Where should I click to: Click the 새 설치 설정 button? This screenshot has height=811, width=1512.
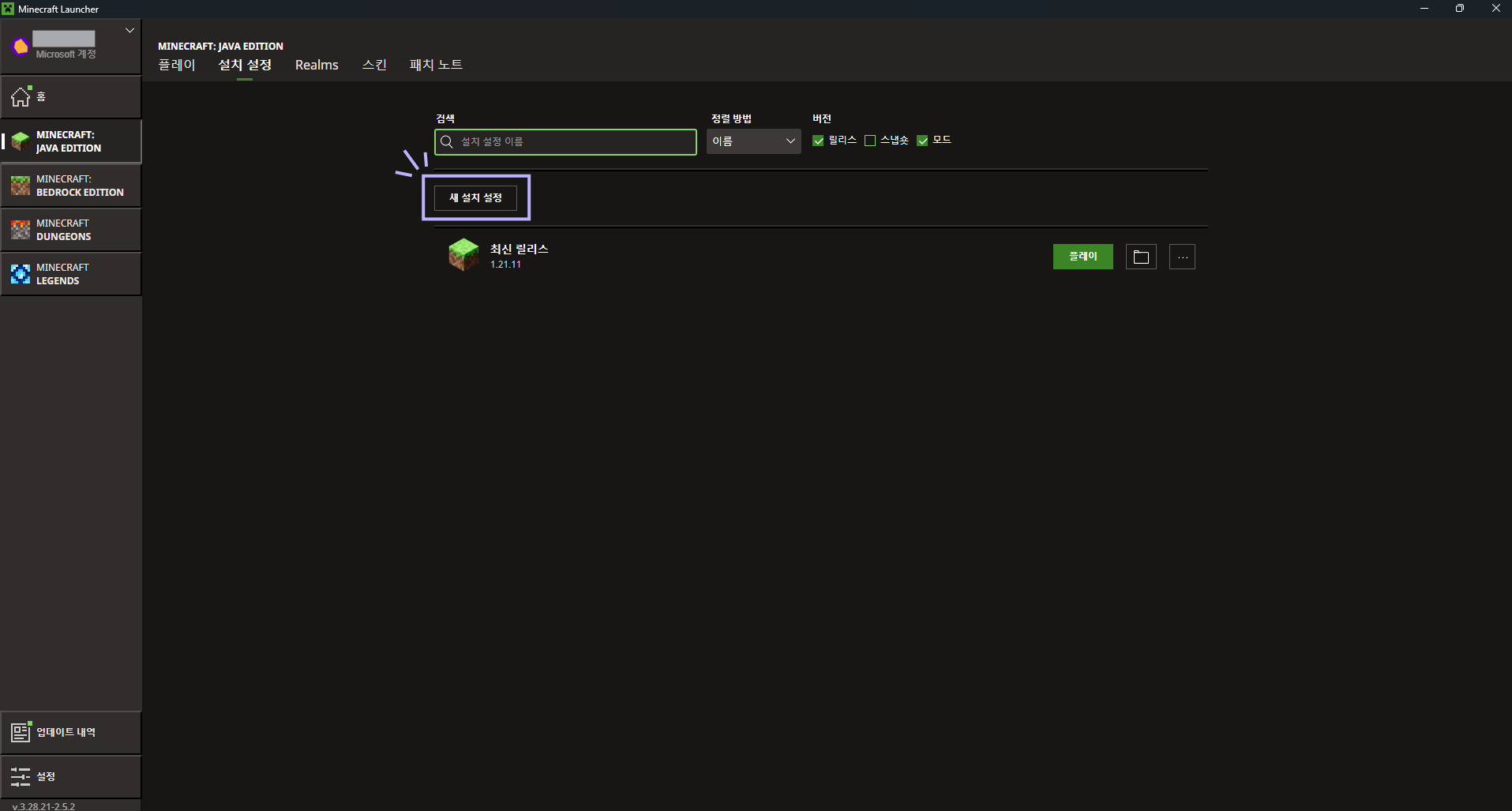[x=475, y=197]
